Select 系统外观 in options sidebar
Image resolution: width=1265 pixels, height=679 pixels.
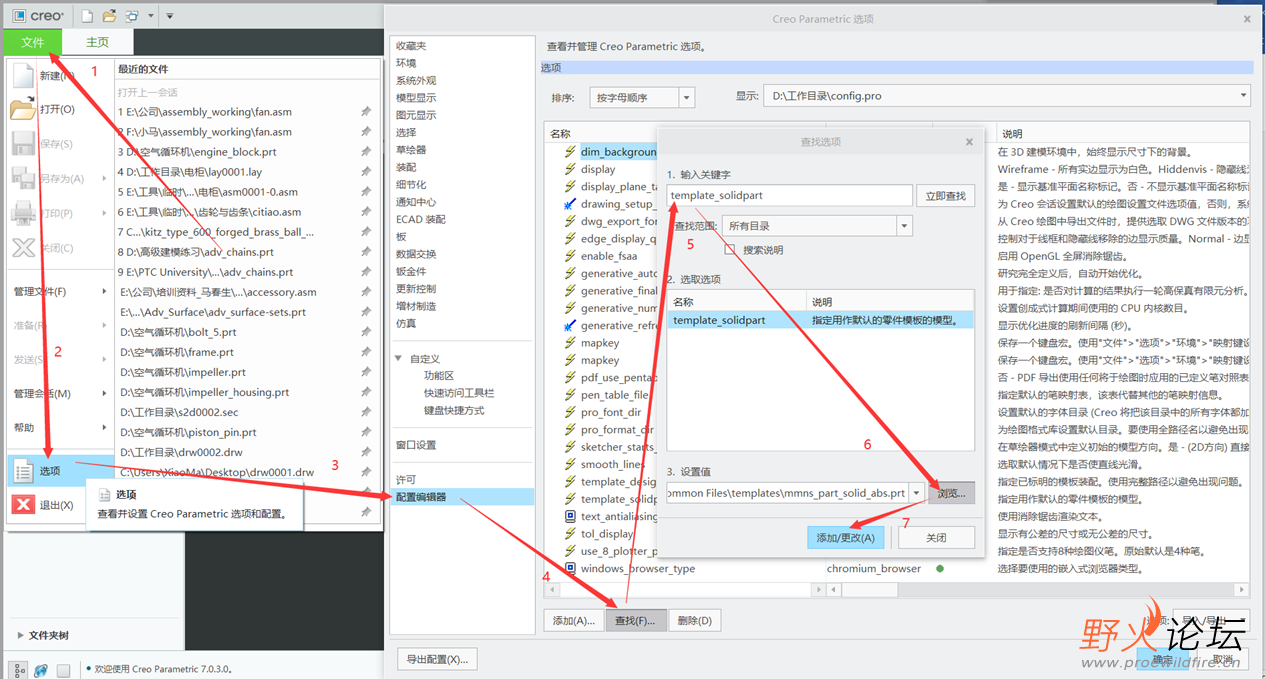[x=416, y=80]
